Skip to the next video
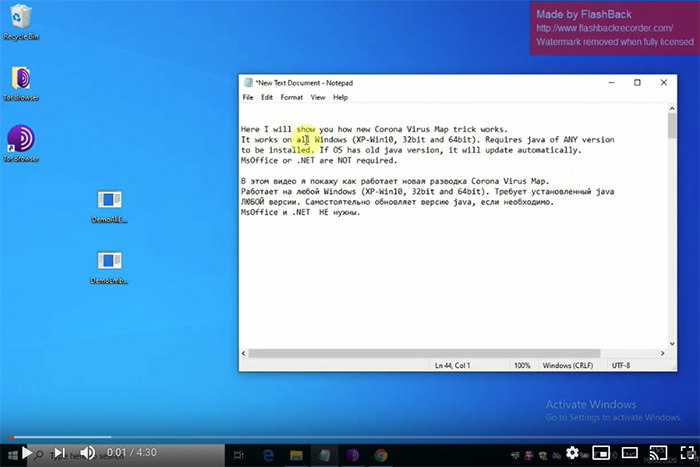 (60, 453)
